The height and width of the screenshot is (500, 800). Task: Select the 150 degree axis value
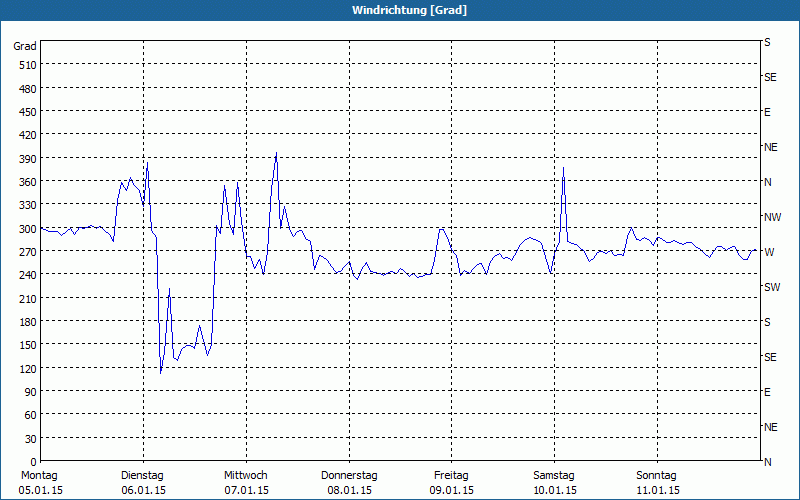[28, 345]
